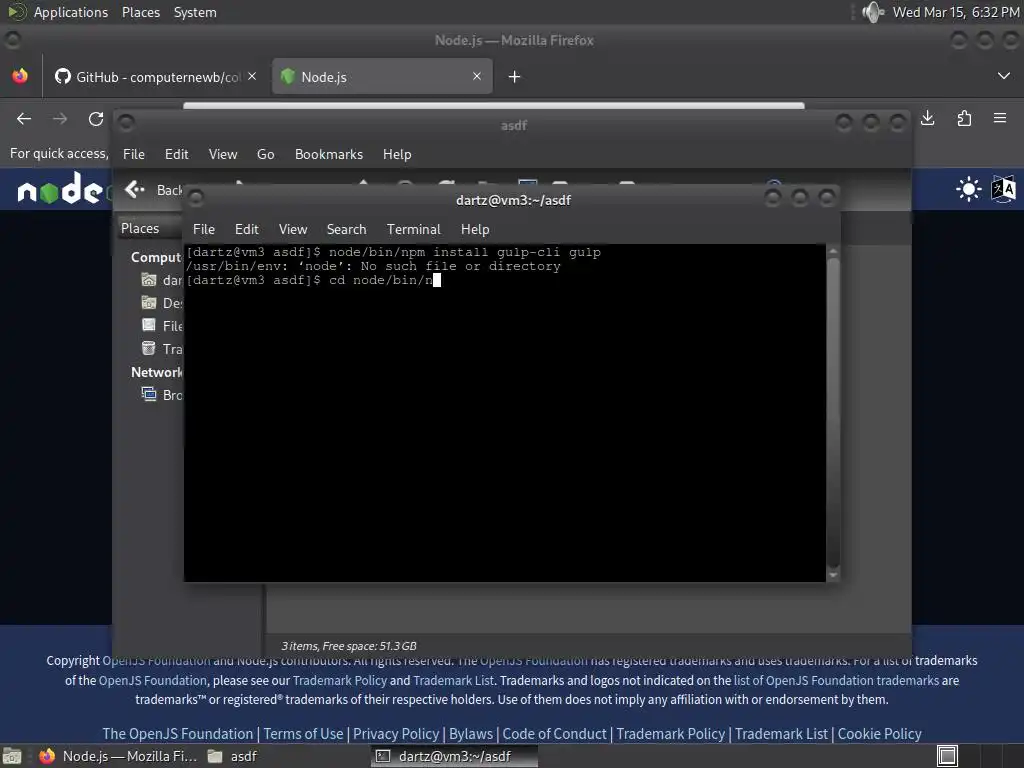Open terminal Edit menu
This screenshot has width=1024, height=768.
[x=246, y=229]
